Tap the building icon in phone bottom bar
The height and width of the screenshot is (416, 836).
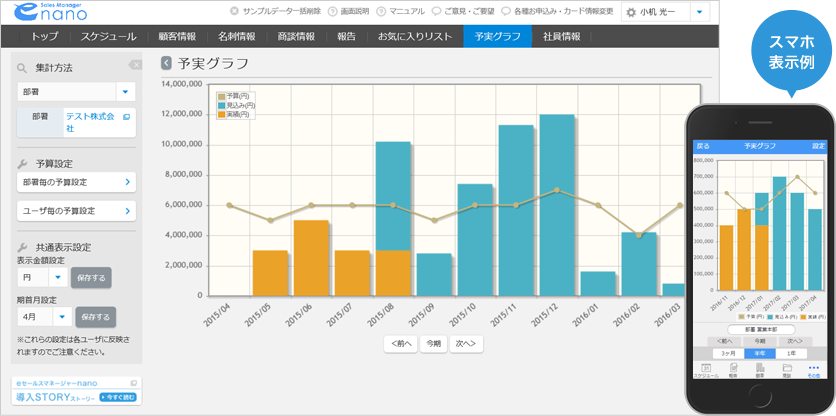pyautogui.click(x=760, y=367)
